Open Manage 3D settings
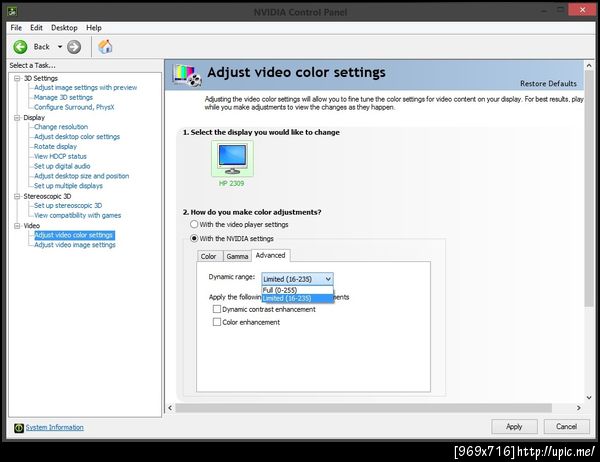Viewport: 600px width, 462px height. (x=63, y=97)
